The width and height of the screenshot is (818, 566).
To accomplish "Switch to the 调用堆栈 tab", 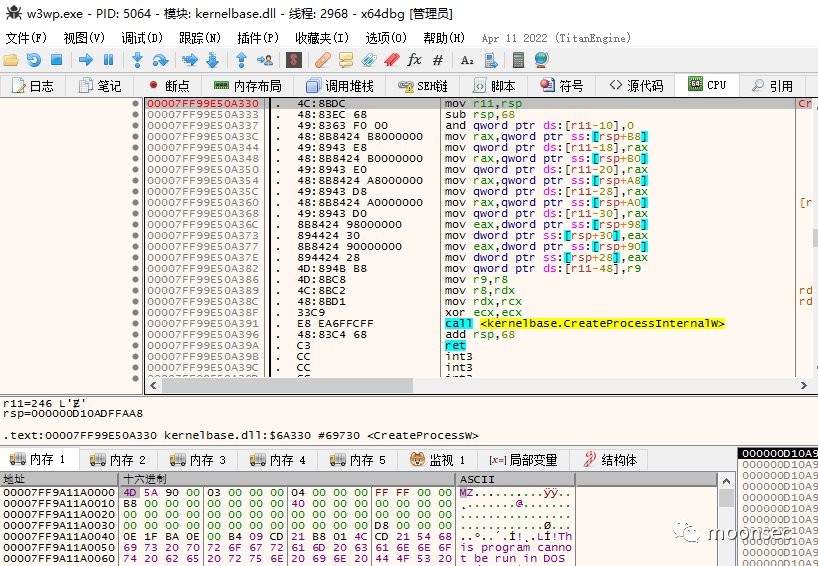I will [x=340, y=86].
